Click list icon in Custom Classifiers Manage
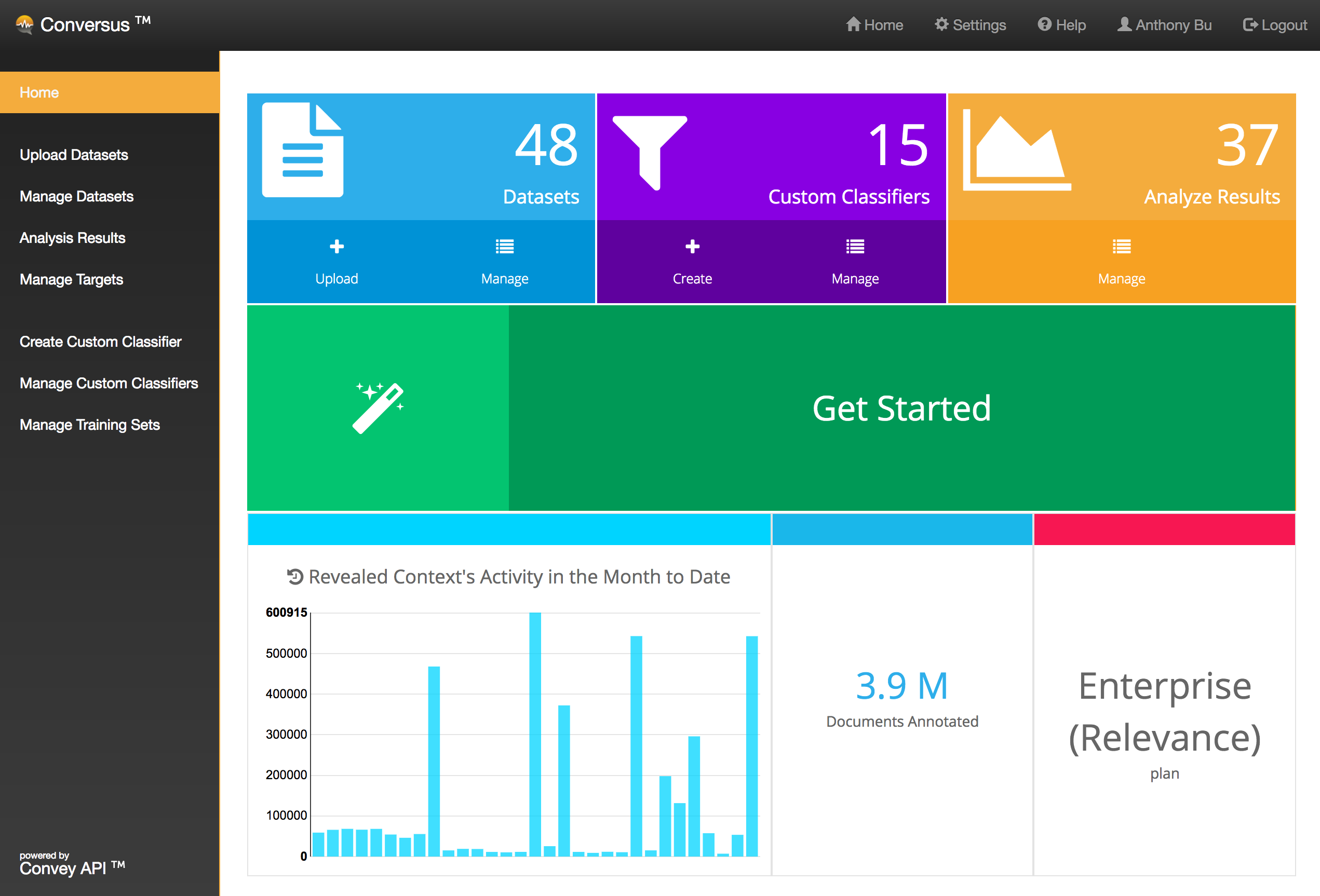The image size is (1320, 896). click(x=855, y=247)
